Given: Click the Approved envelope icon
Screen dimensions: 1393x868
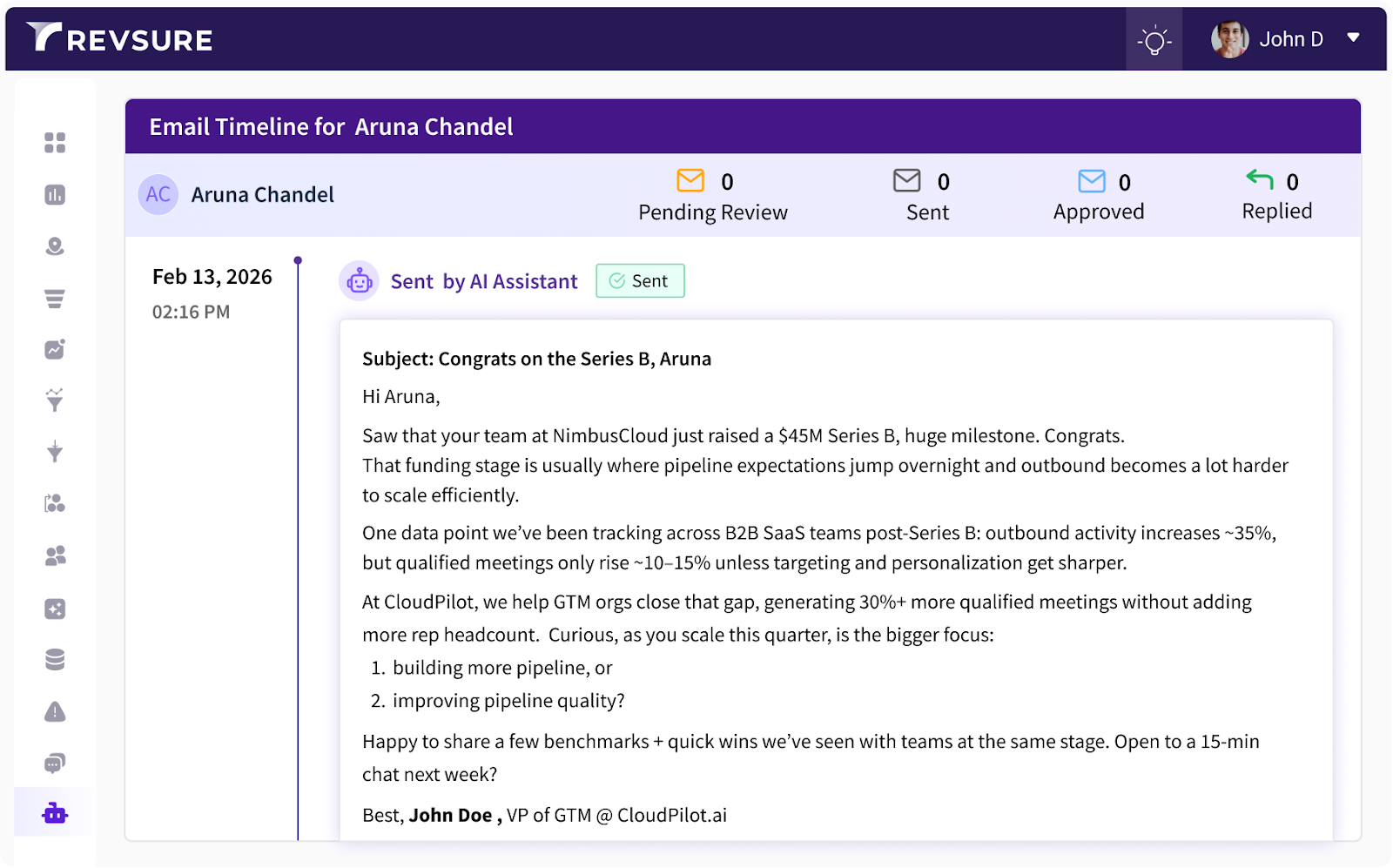Looking at the screenshot, I should [1092, 181].
